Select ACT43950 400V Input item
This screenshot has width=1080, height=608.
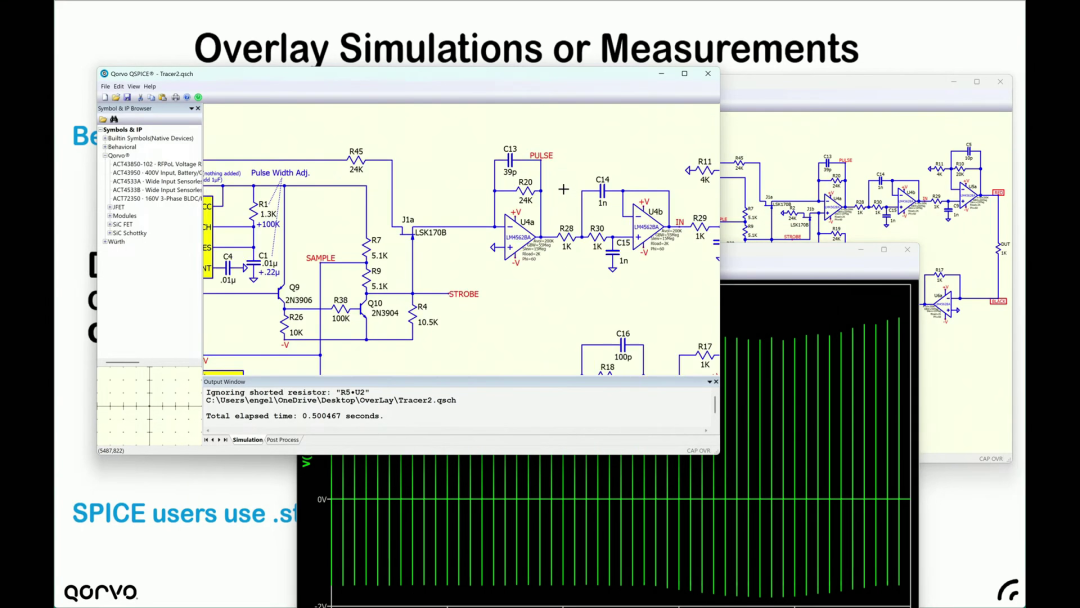(x=157, y=173)
